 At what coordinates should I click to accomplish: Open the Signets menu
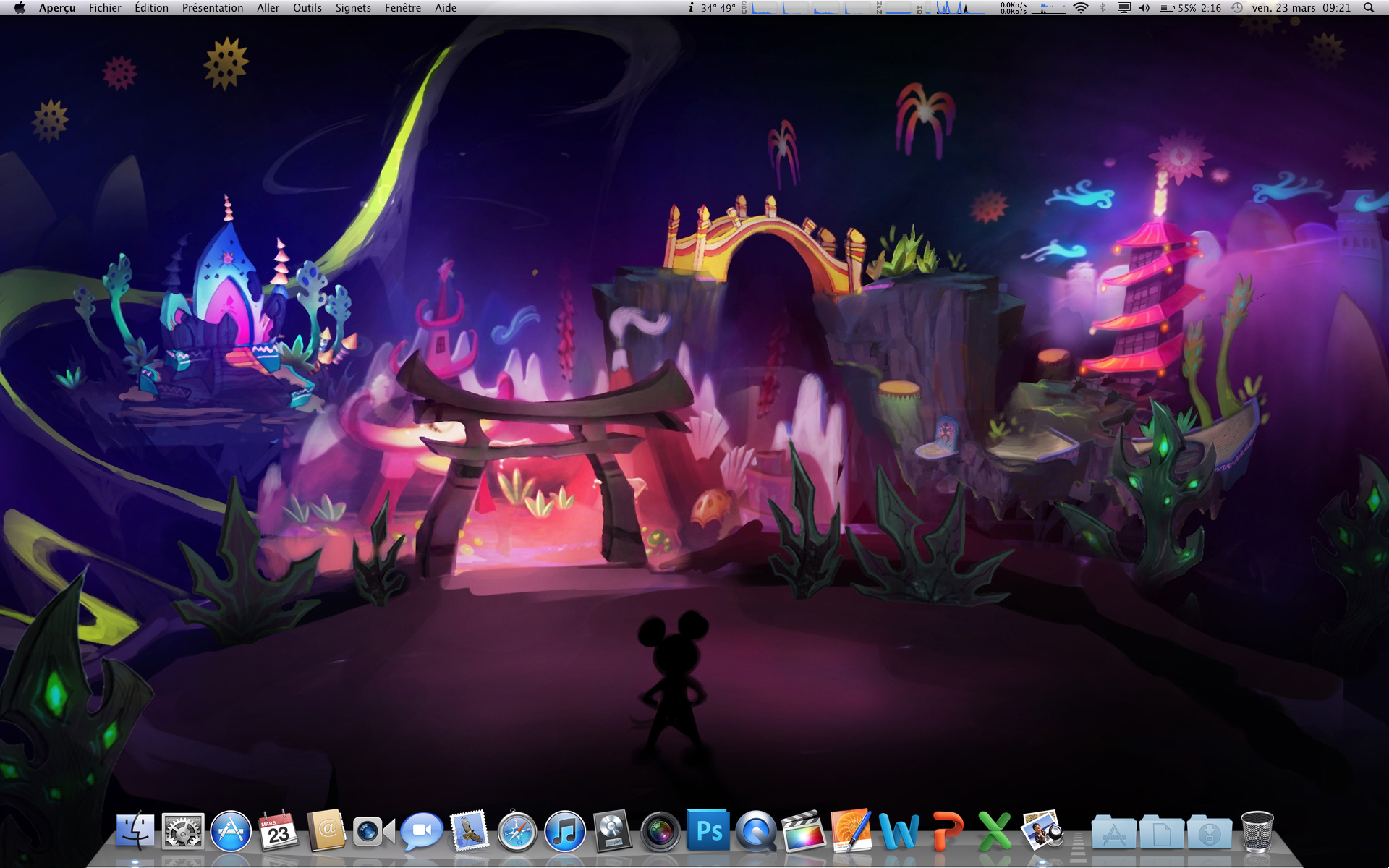click(353, 8)
